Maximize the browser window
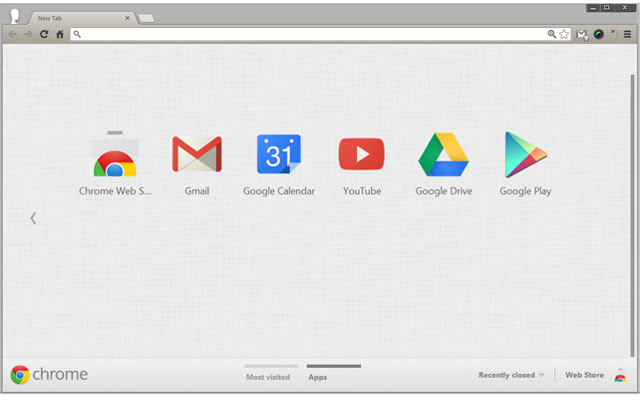640x400 pixels. pyautogui.click(x=607, y=8)
